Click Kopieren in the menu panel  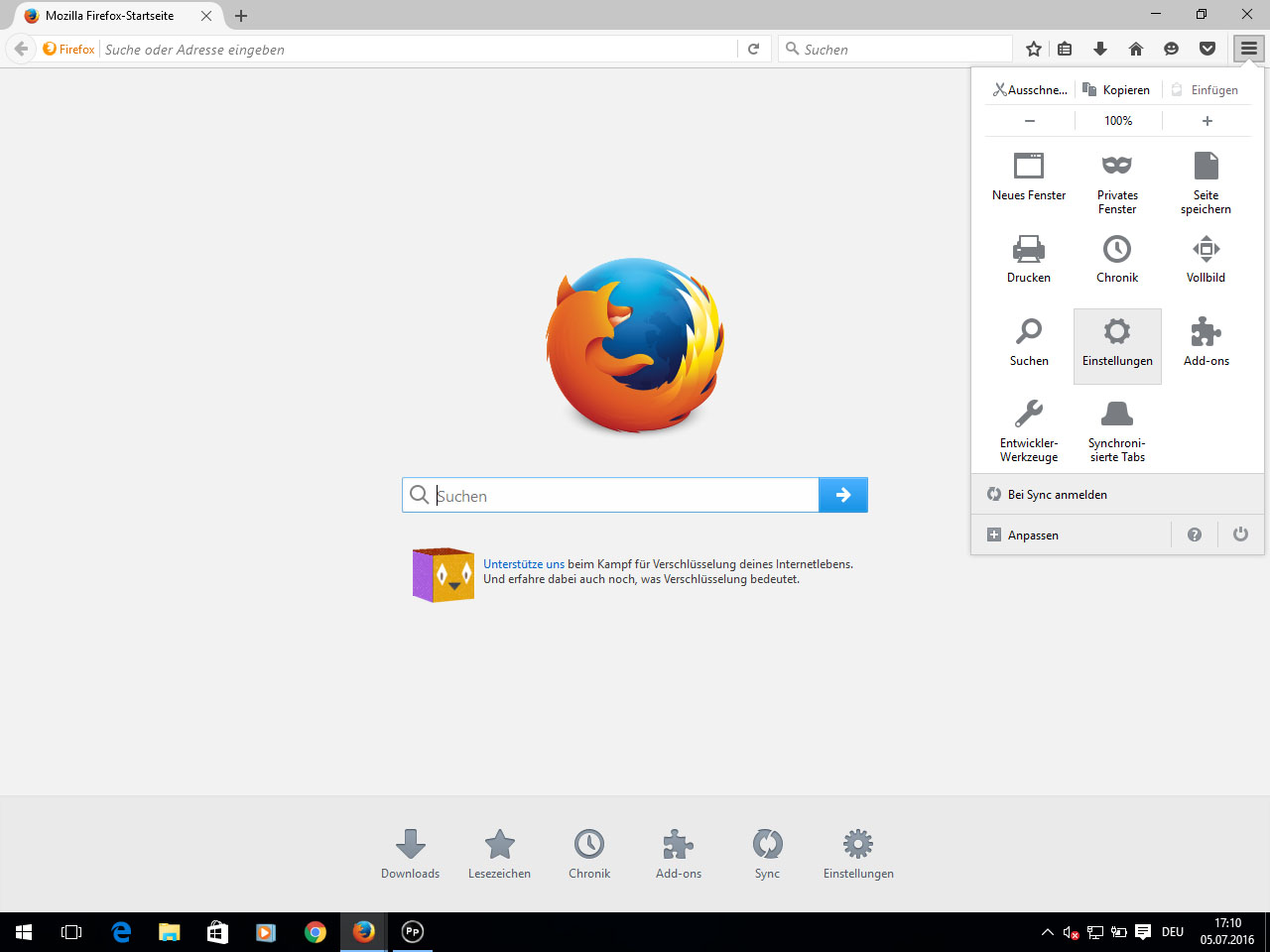[1117, 89]
